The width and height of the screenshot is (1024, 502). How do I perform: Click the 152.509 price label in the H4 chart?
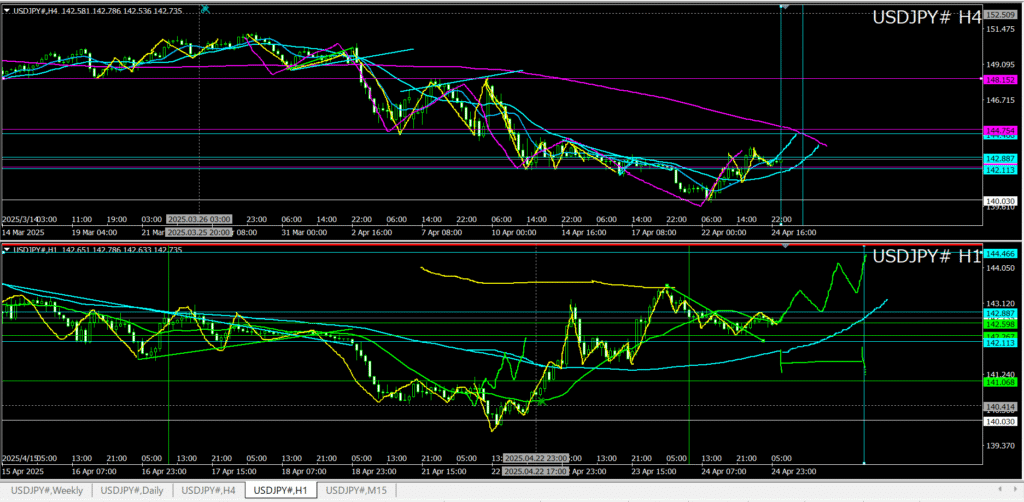[x=999, y=14]
